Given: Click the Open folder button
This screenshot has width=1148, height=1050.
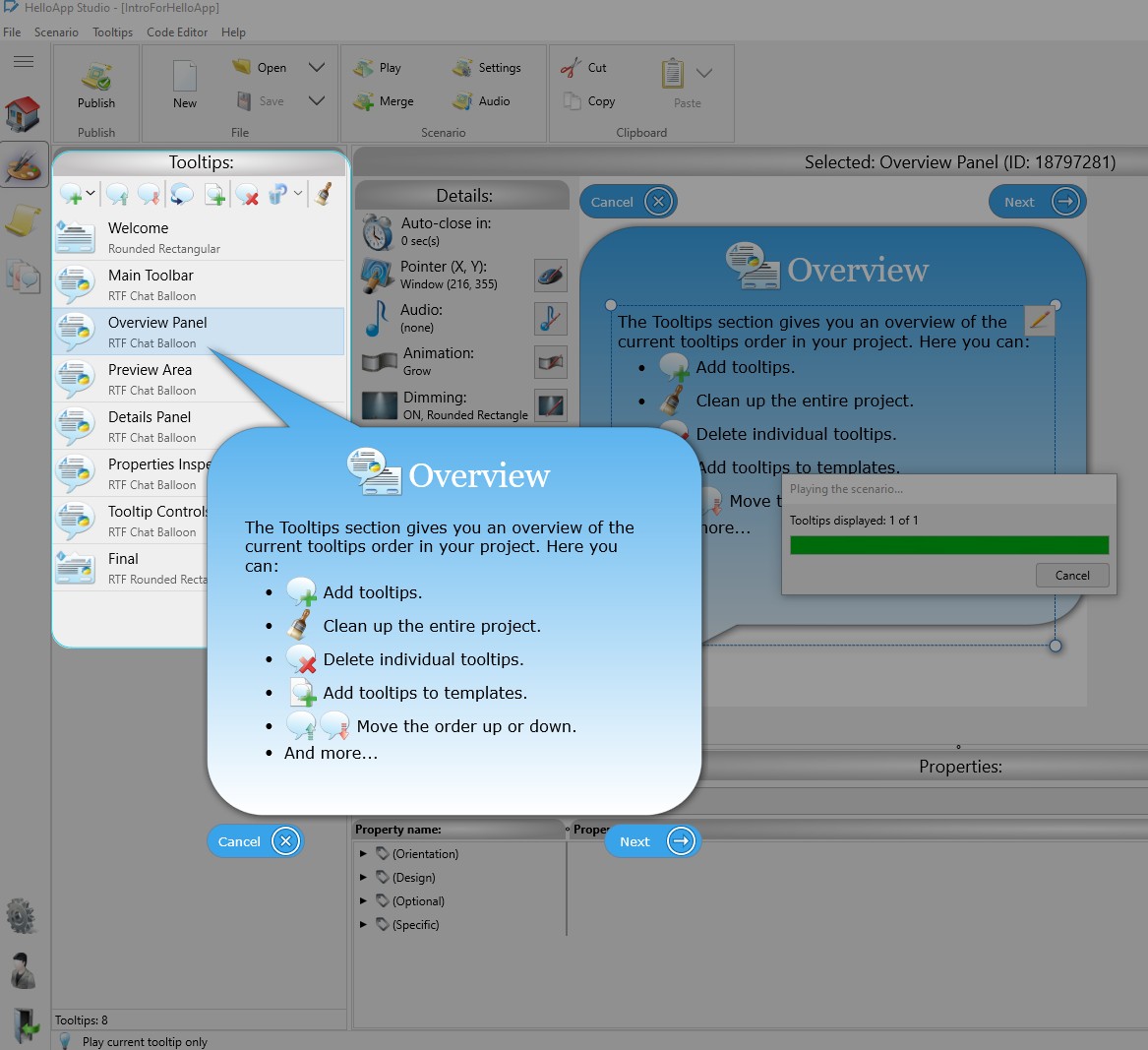Looking at the screenshot, I should tap(259, 67).
